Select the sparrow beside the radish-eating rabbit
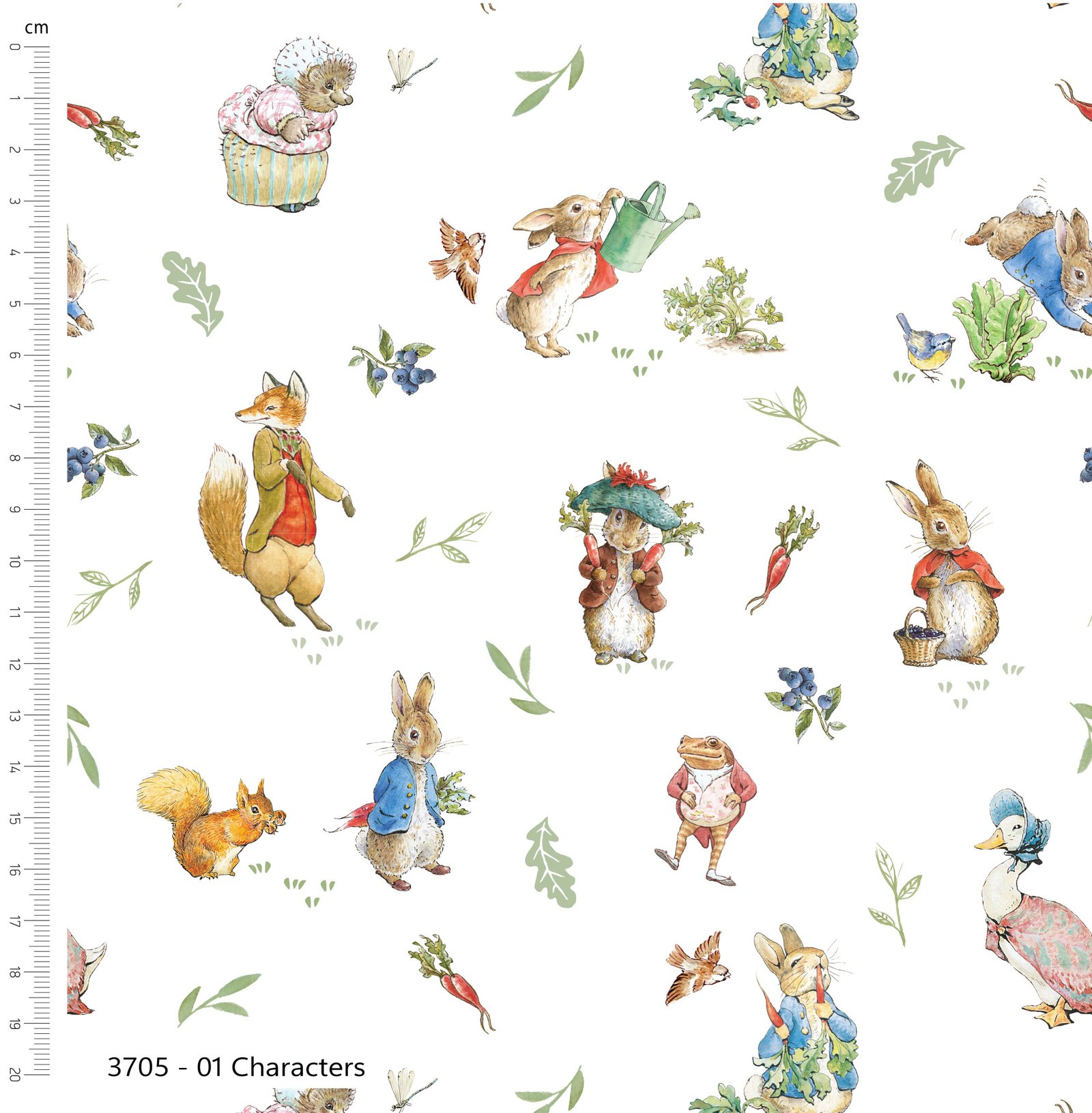Image resolution: width=1092 pixels, height=1113 pixels. pos(698,968)
